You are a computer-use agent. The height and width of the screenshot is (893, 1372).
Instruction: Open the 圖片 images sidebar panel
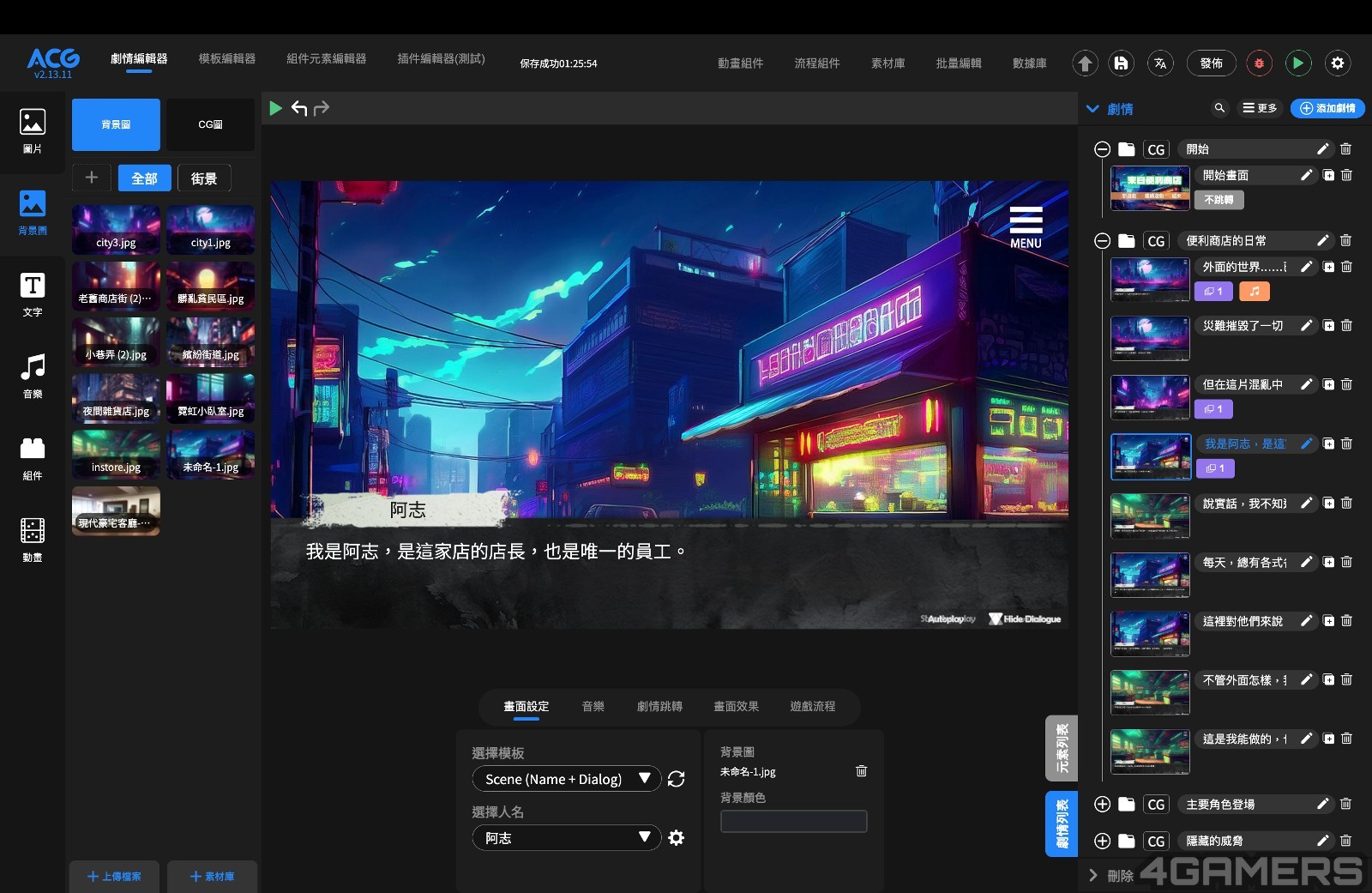point(33,131)
